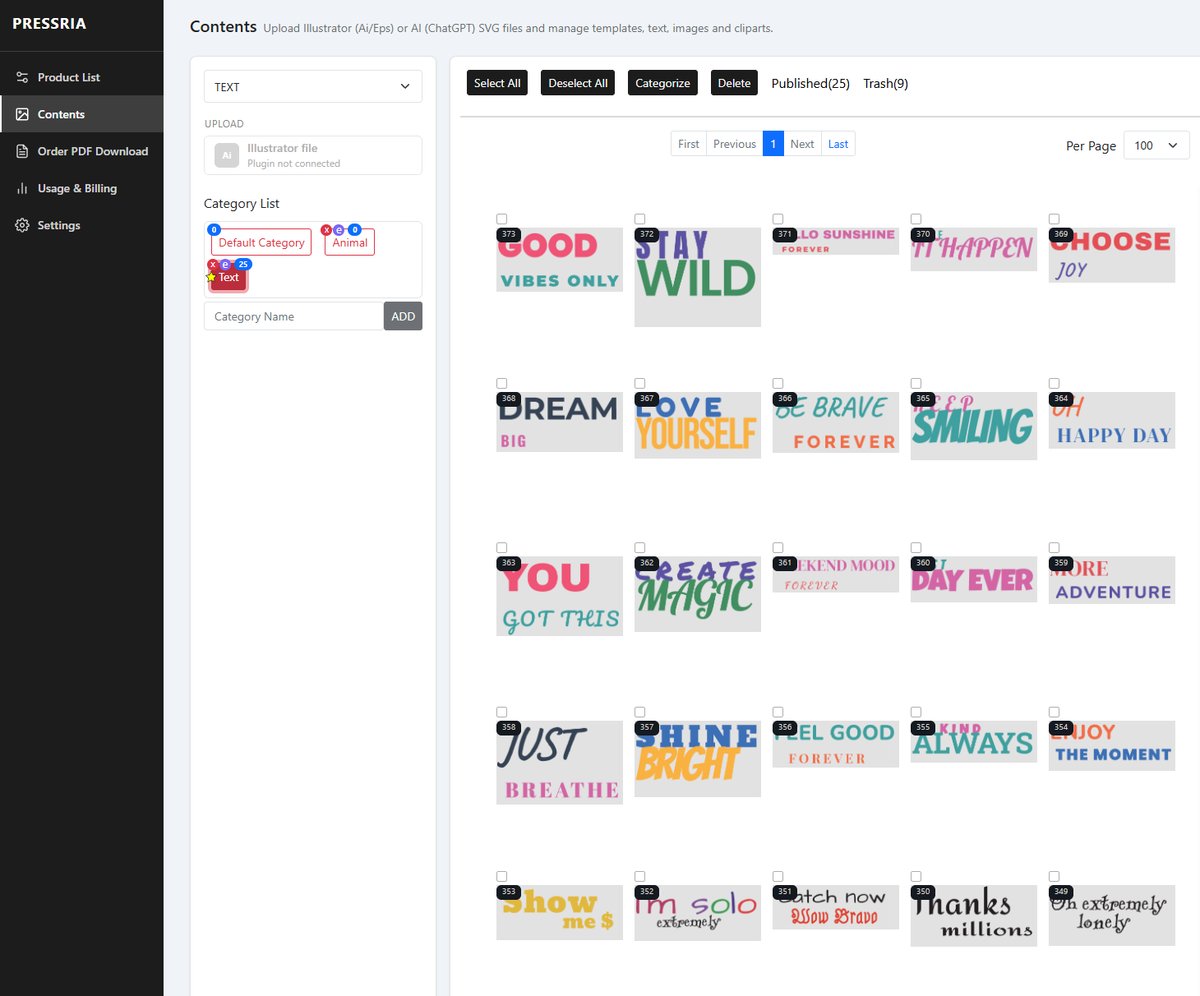Tick the checkbox for item 372 Stay Wild
Viewport: 1200px width, 996px height.
pos(640,219)
